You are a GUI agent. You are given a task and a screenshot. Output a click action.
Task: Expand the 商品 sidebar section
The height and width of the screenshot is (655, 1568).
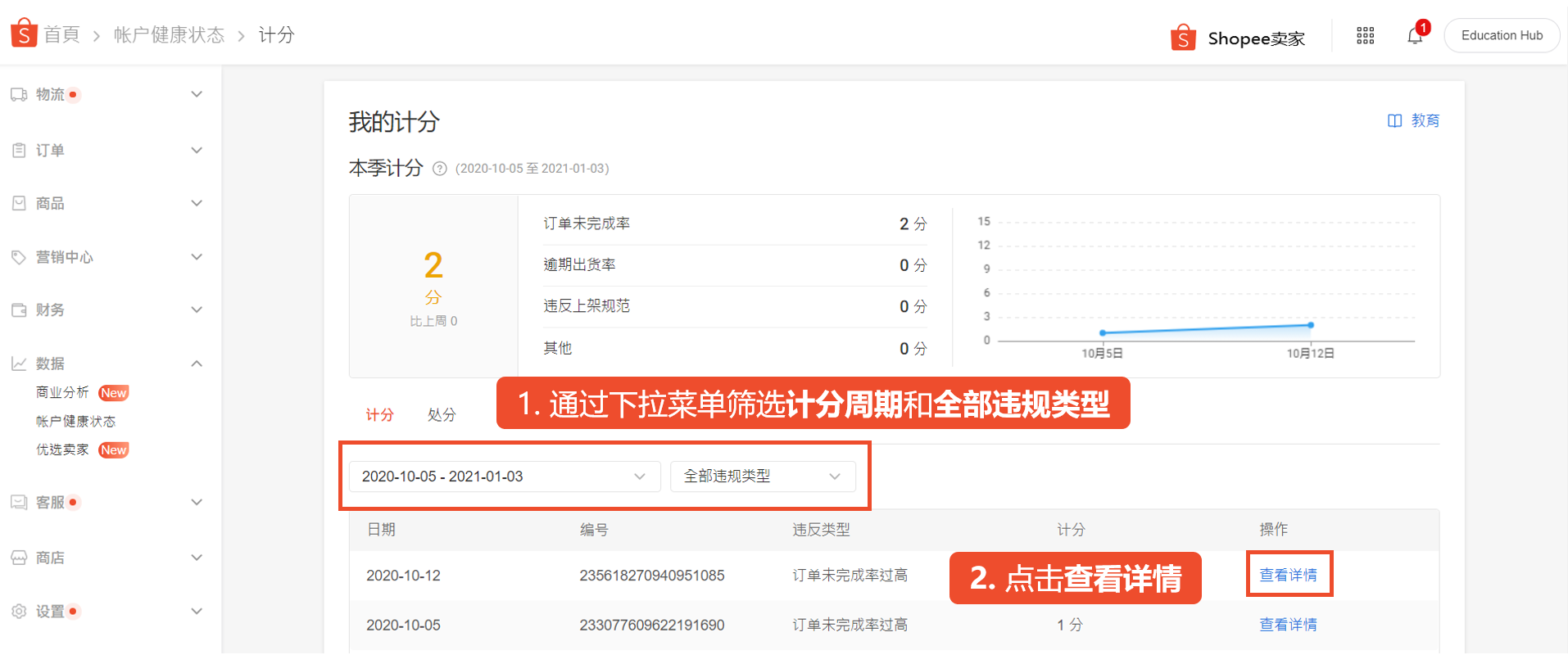[197, 203]
